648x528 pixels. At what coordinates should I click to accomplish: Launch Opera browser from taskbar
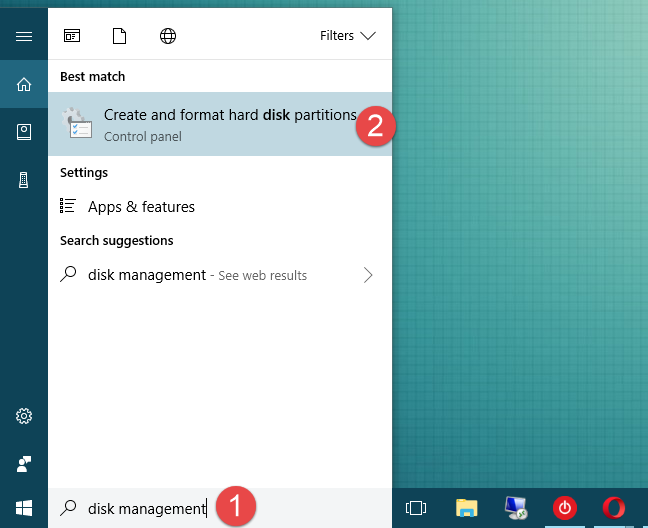point(614,508)
